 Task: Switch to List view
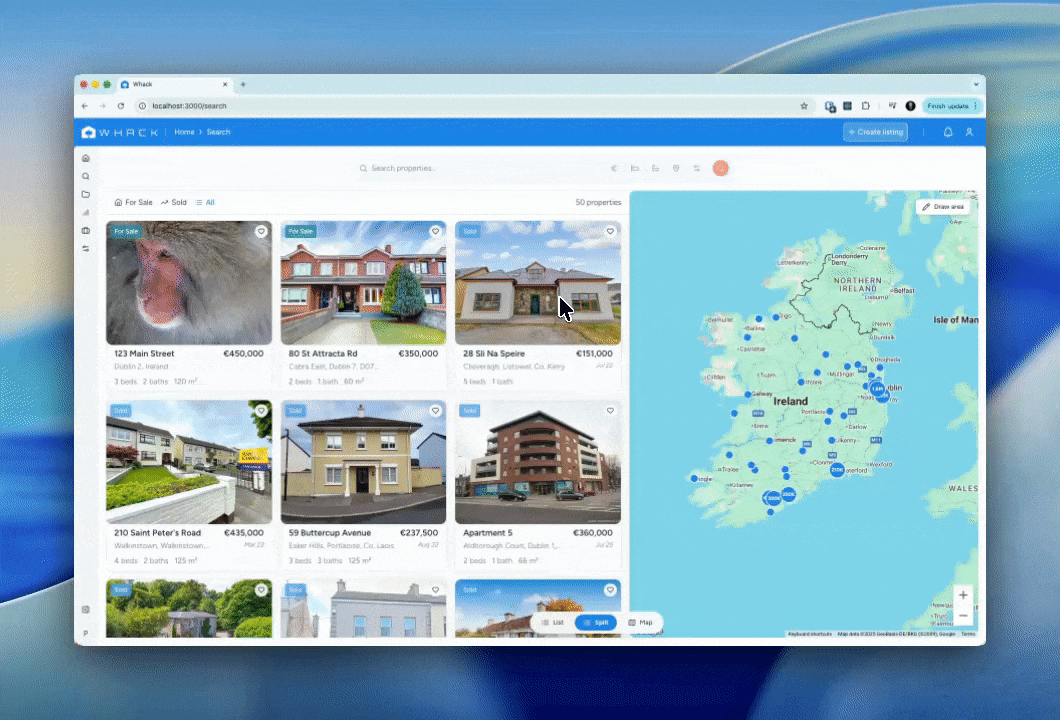point(553,623)
